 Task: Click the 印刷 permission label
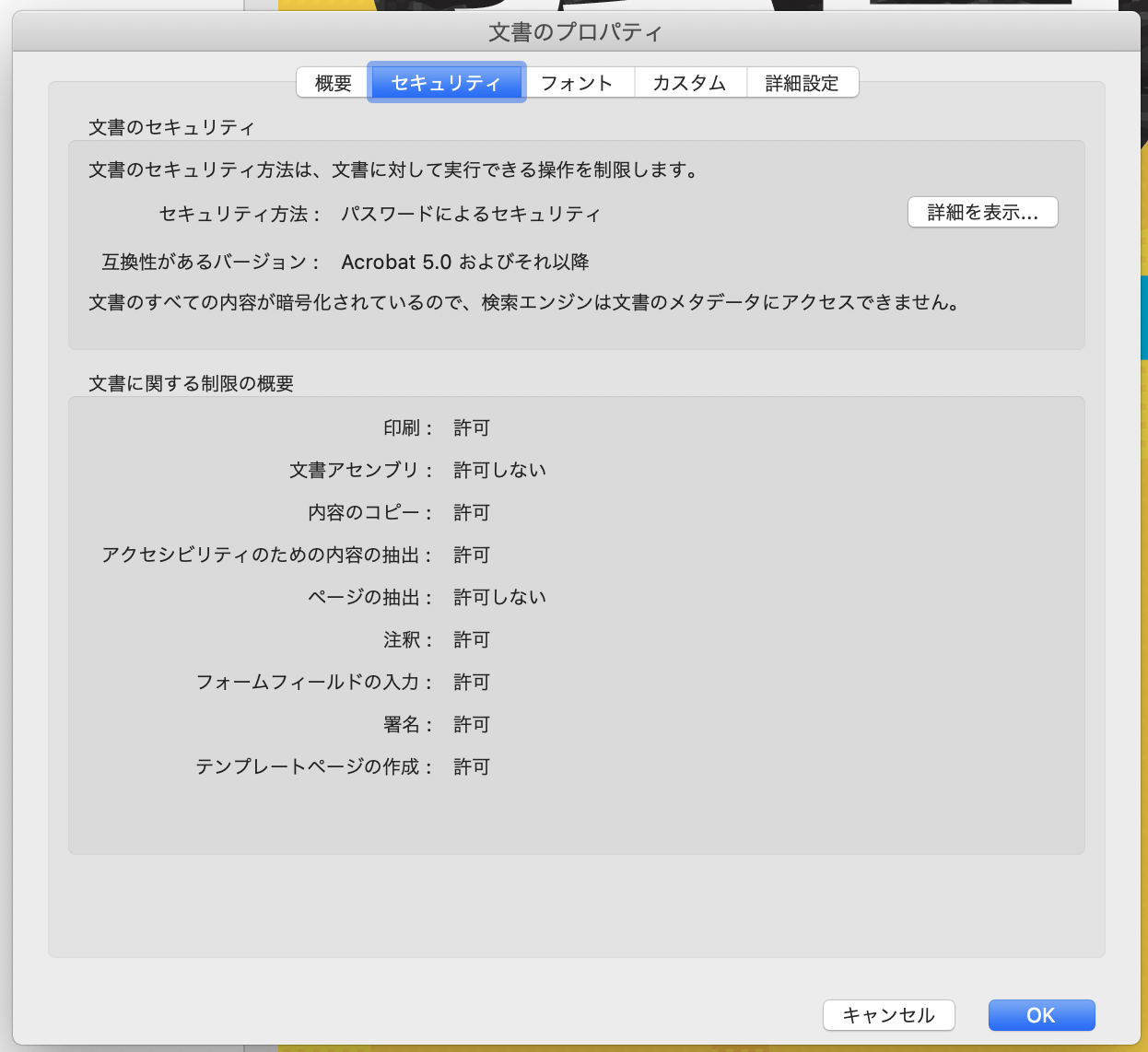point(408,427)
